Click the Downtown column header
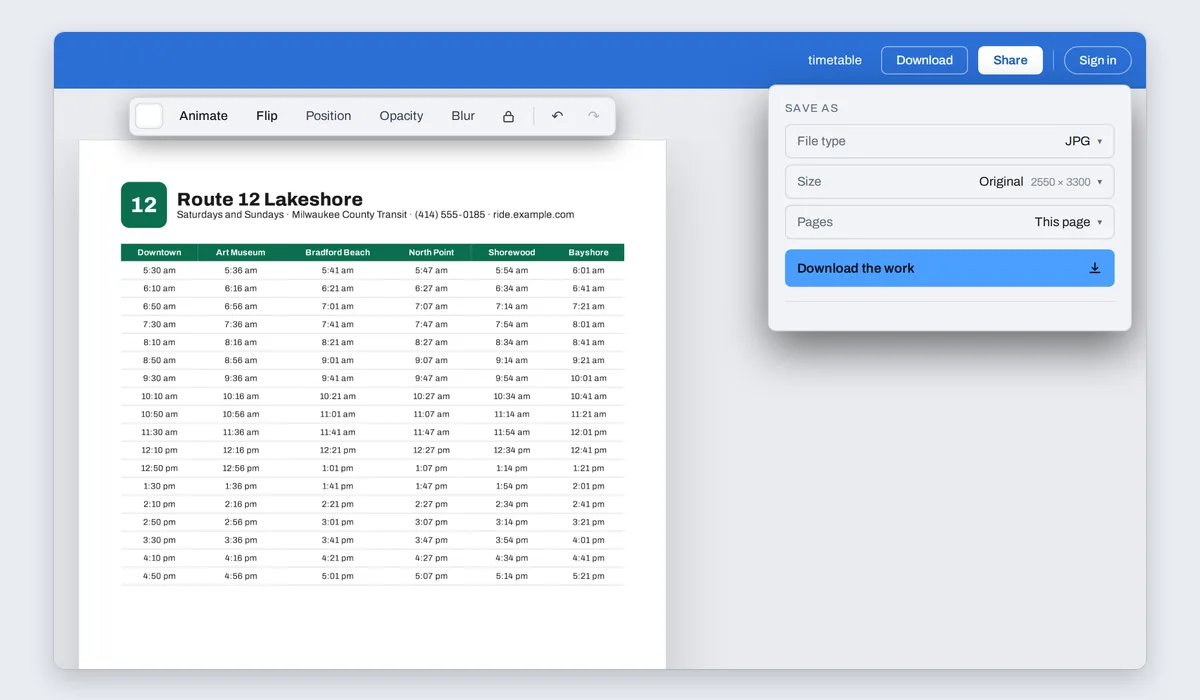The image size is (1200, 700). (x=159, y=253)
